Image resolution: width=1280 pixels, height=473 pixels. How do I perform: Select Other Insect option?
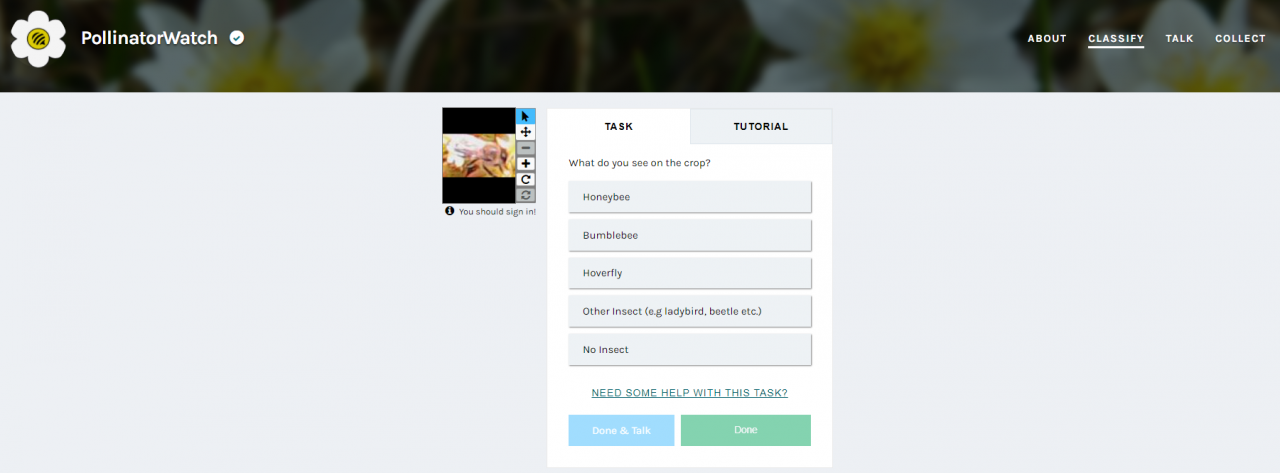(x=690, y=311)
